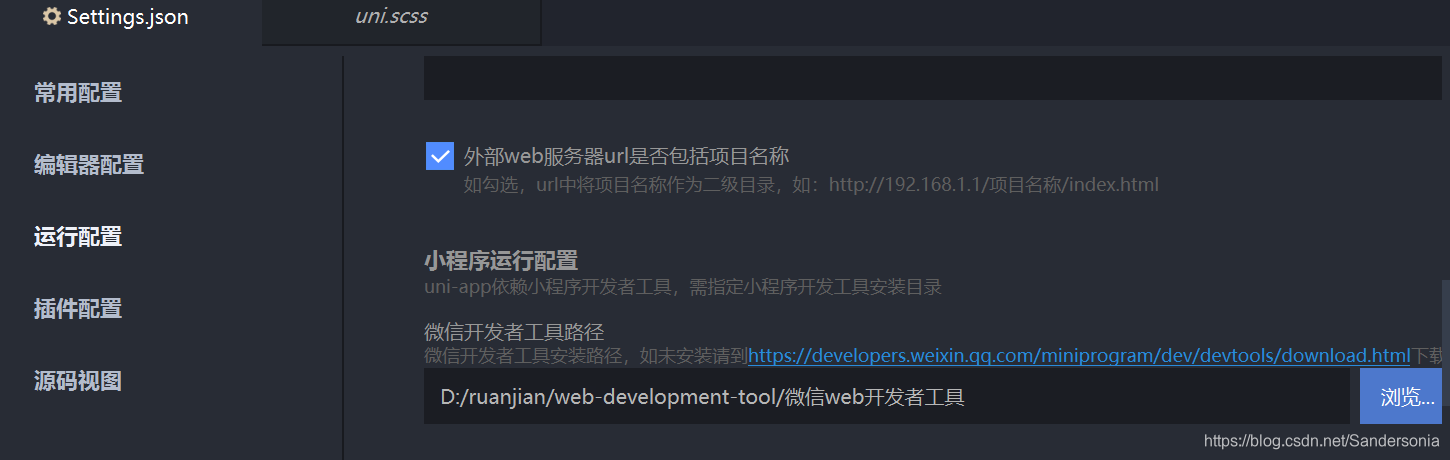This screenshot has width=1450, height=460.
Task: Click the blog.csdn.net/Sandersonia watermark text
Action: coord(1322,441)
